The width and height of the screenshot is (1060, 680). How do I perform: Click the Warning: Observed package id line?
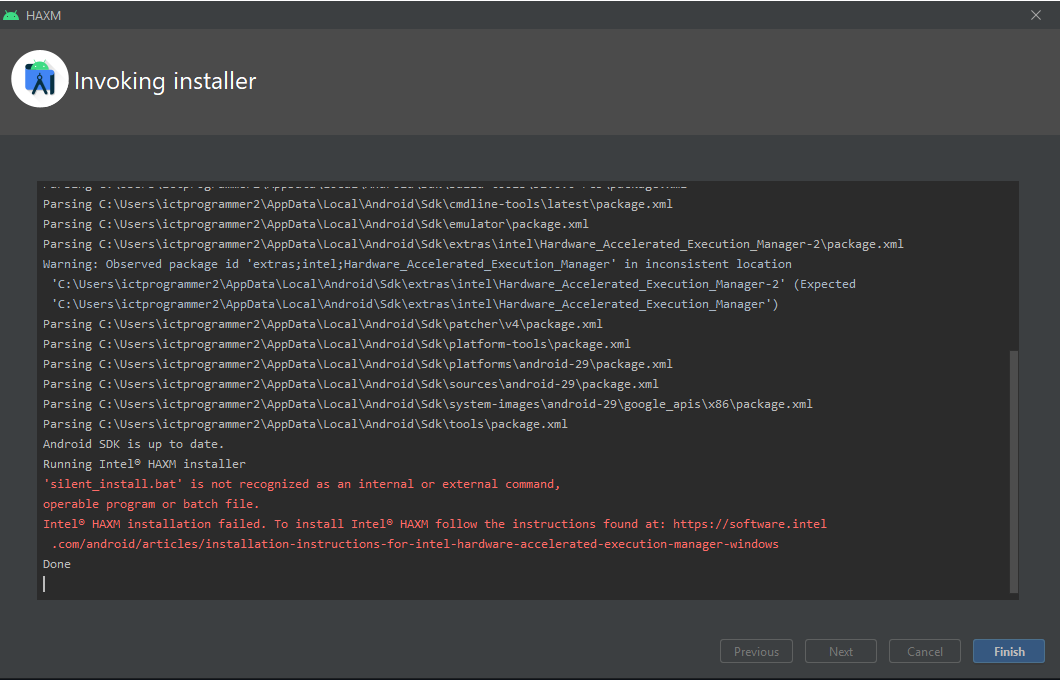(417, 264)
